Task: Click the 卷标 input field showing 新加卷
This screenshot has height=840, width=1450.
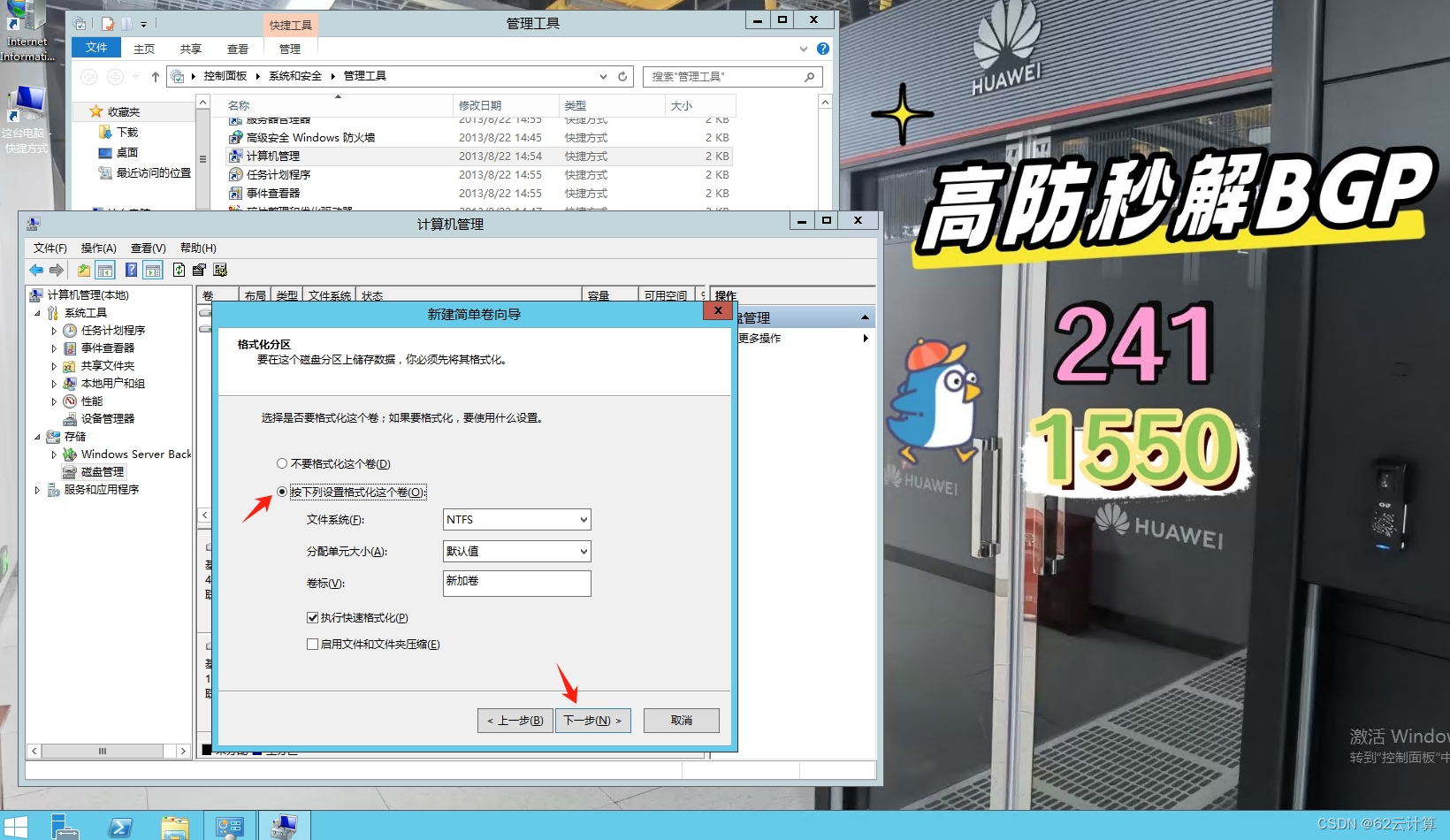Action: click(516, 583)
